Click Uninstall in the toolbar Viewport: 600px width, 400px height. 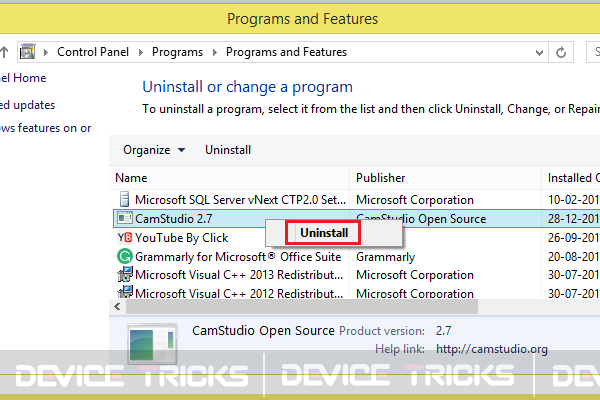coord(228,150)
